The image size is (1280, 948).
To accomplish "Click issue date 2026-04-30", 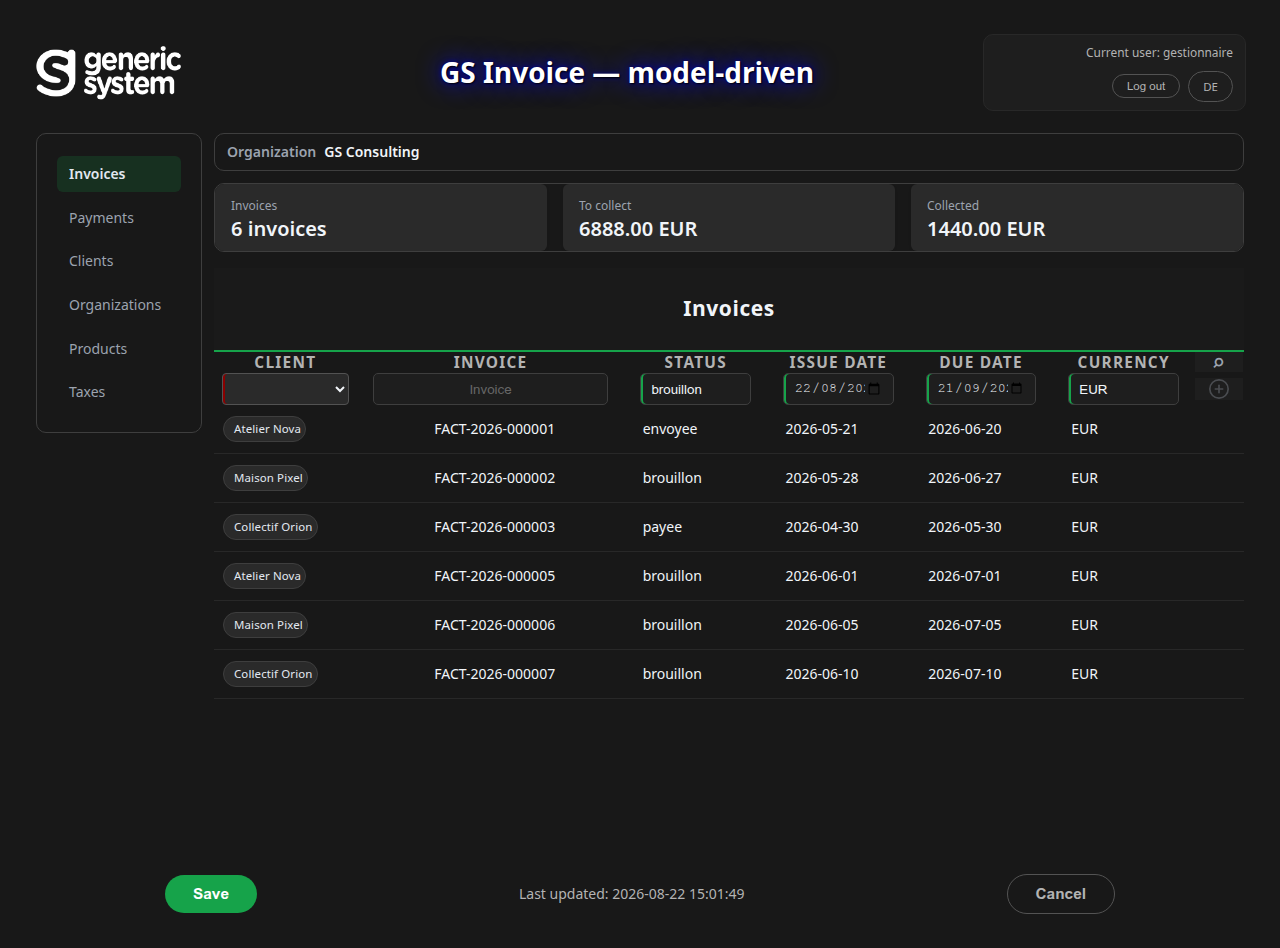I will pos(822,527).
